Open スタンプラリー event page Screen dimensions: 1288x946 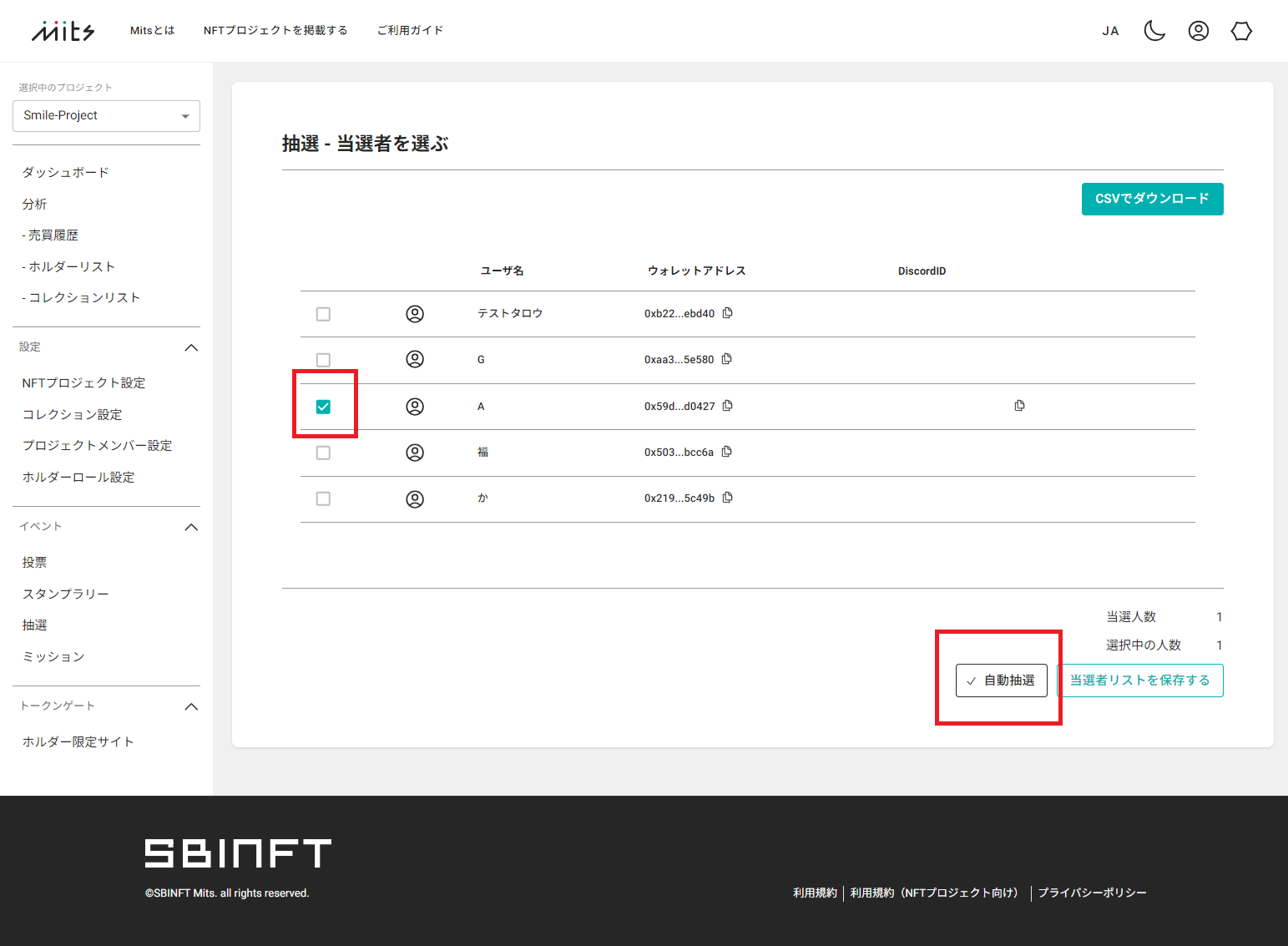pos(65,594)
